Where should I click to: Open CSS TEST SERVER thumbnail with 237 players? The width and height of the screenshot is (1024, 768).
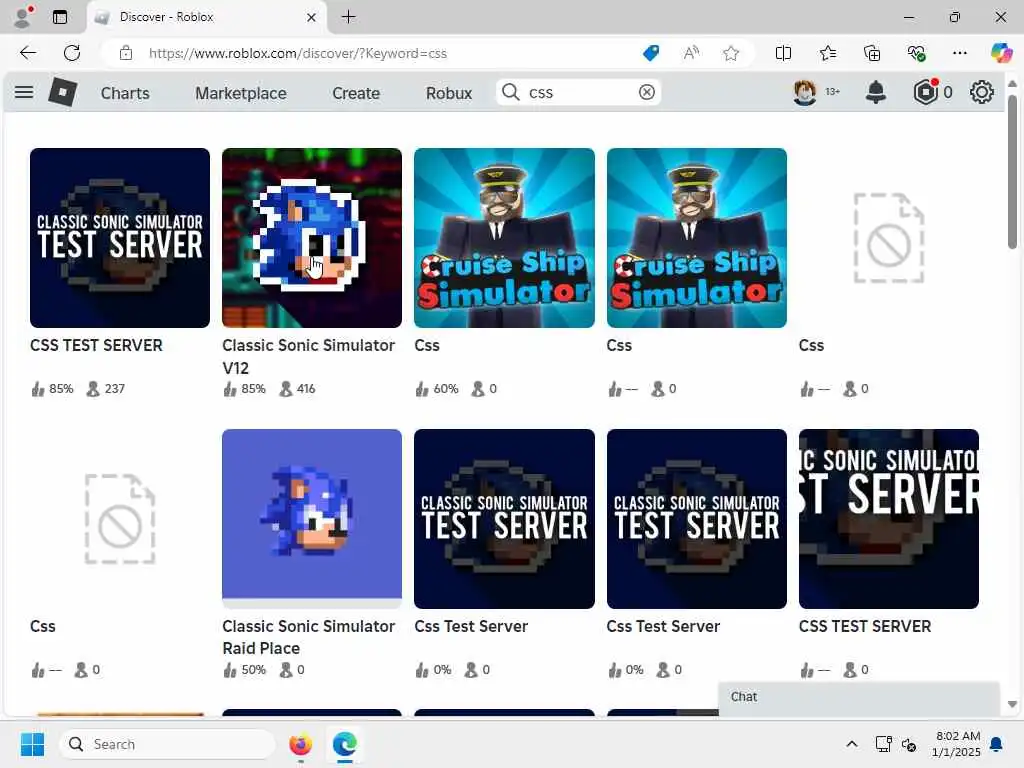coord(120,238)
